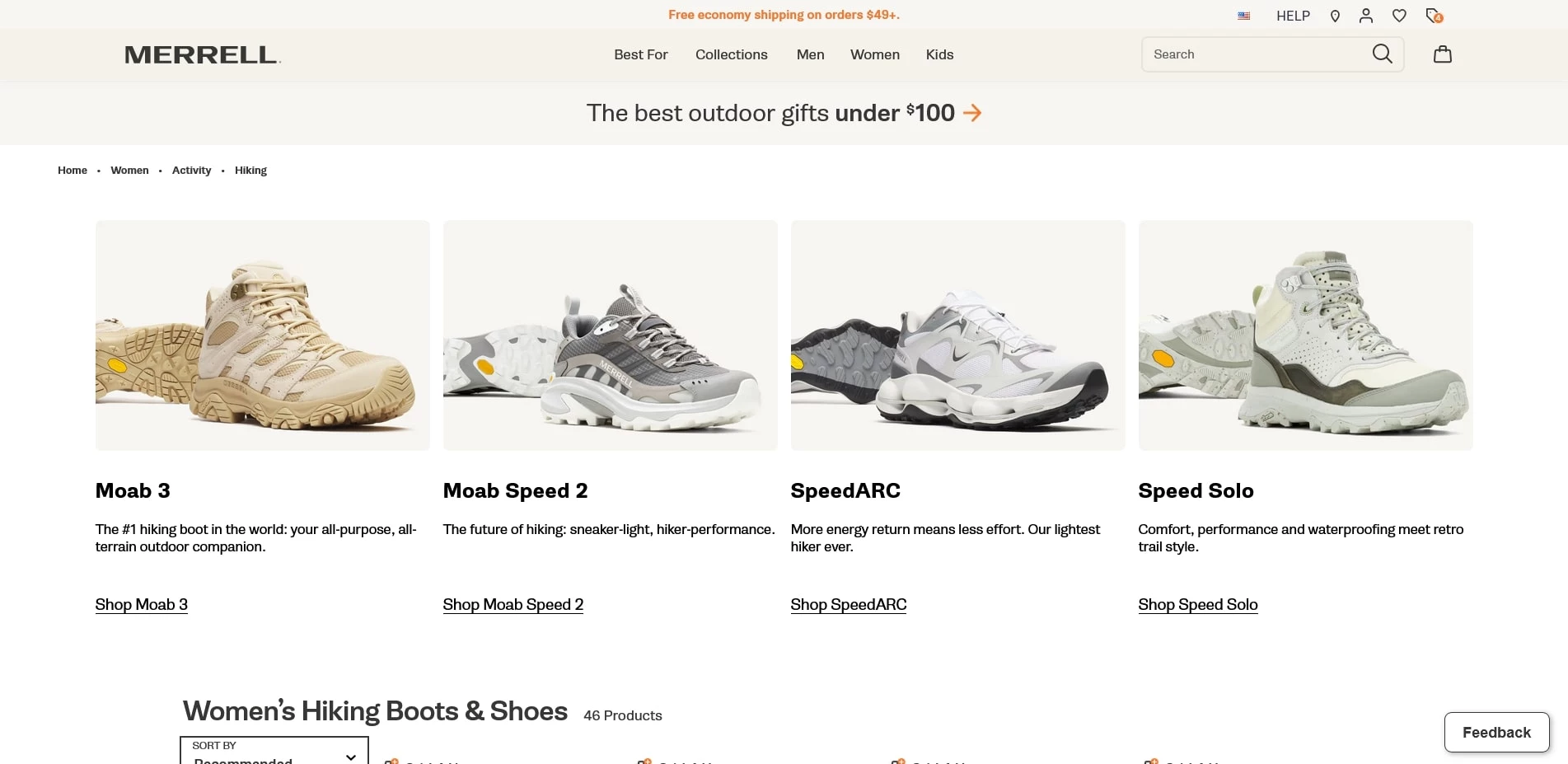Open the HELP link
This screenshot has height=764, width=1568.
tap(1292, 16)
